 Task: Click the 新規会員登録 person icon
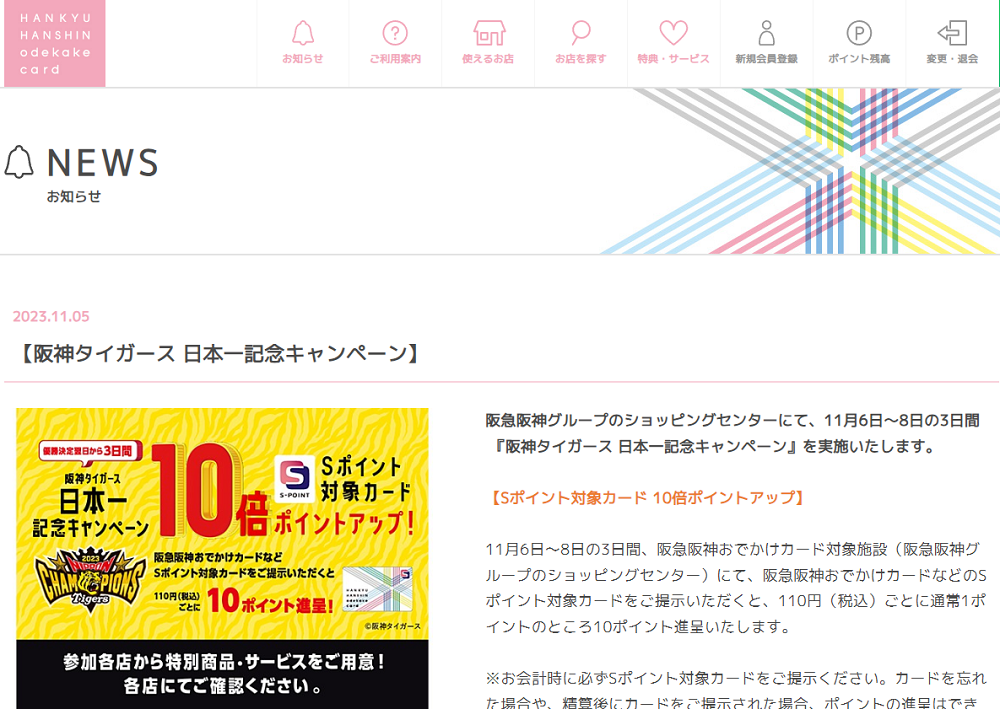(767, 33)
